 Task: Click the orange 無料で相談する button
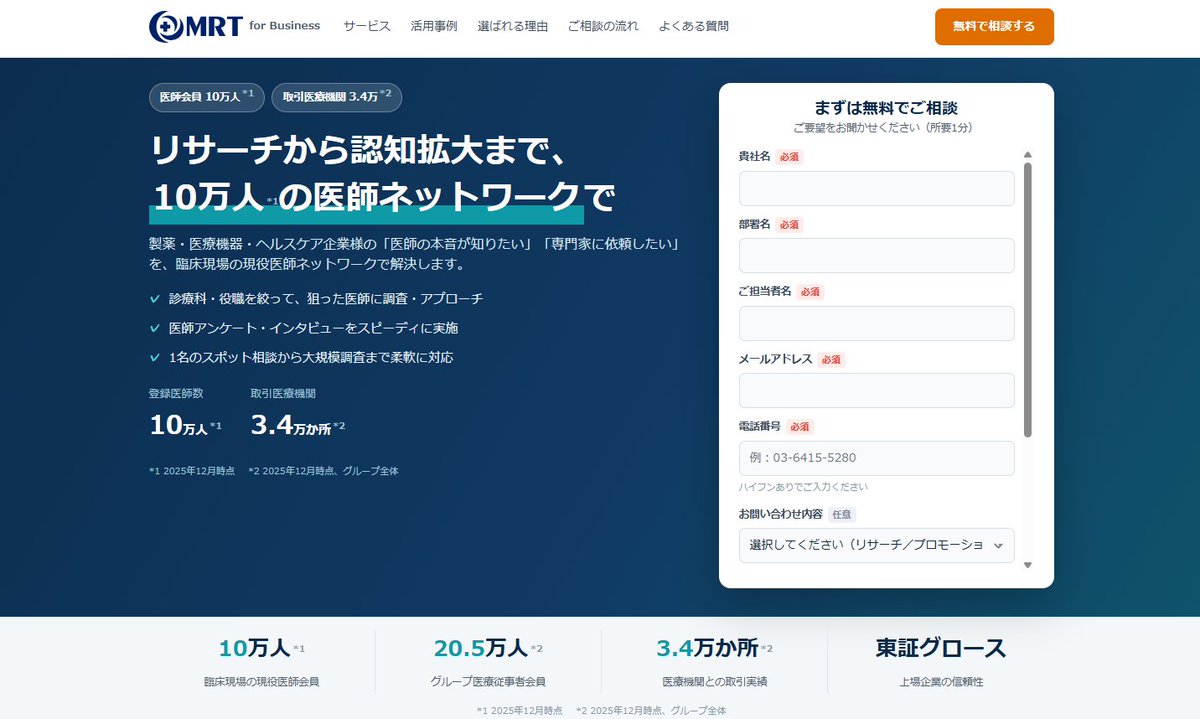coord(994,27)
